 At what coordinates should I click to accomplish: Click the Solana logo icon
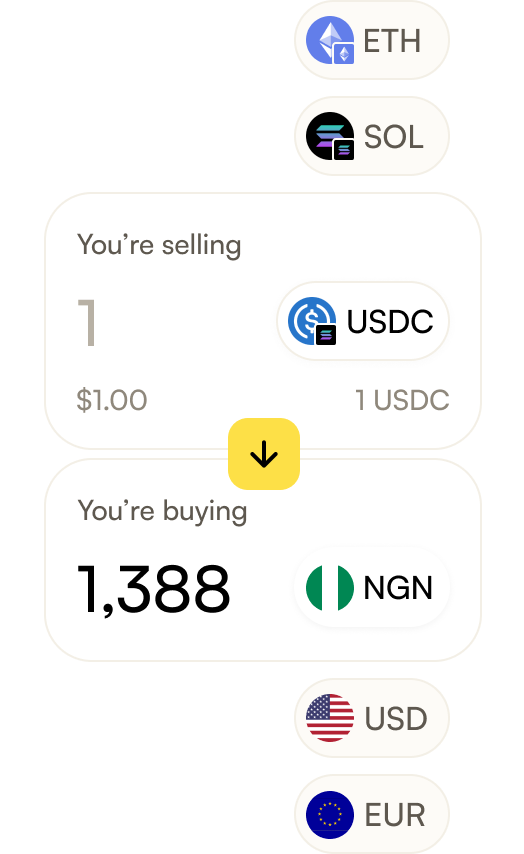(330, 136)
